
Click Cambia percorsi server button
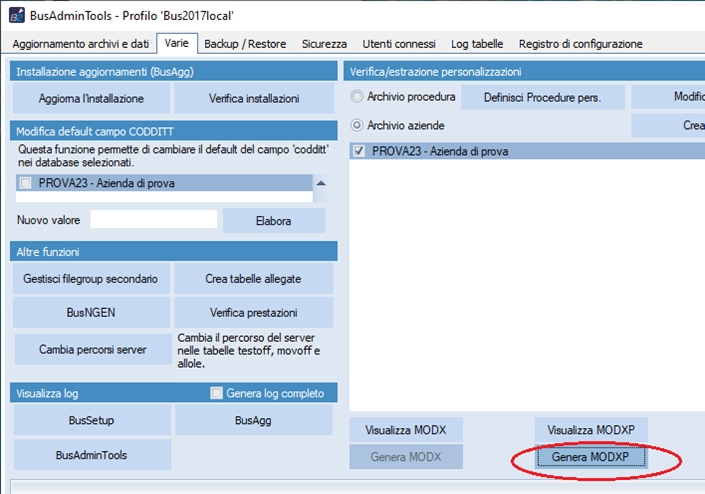click(x=93, y=349)
